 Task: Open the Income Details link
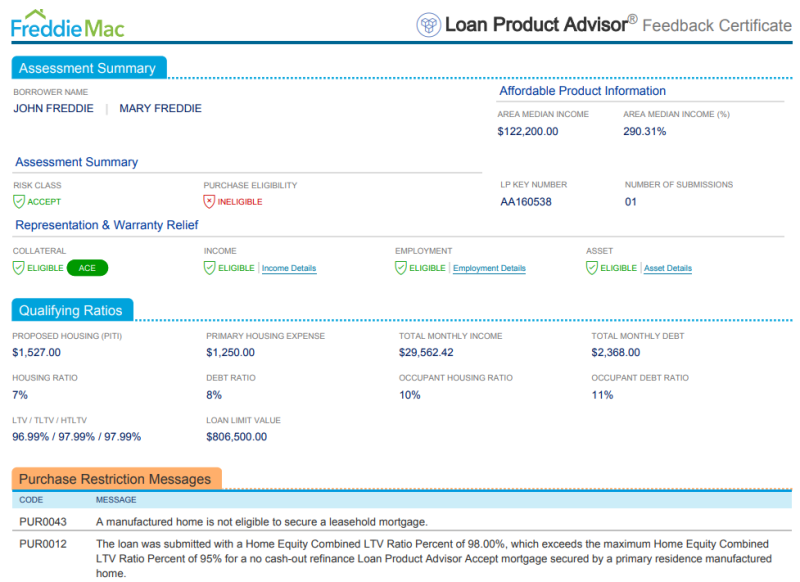pos(289,268)
